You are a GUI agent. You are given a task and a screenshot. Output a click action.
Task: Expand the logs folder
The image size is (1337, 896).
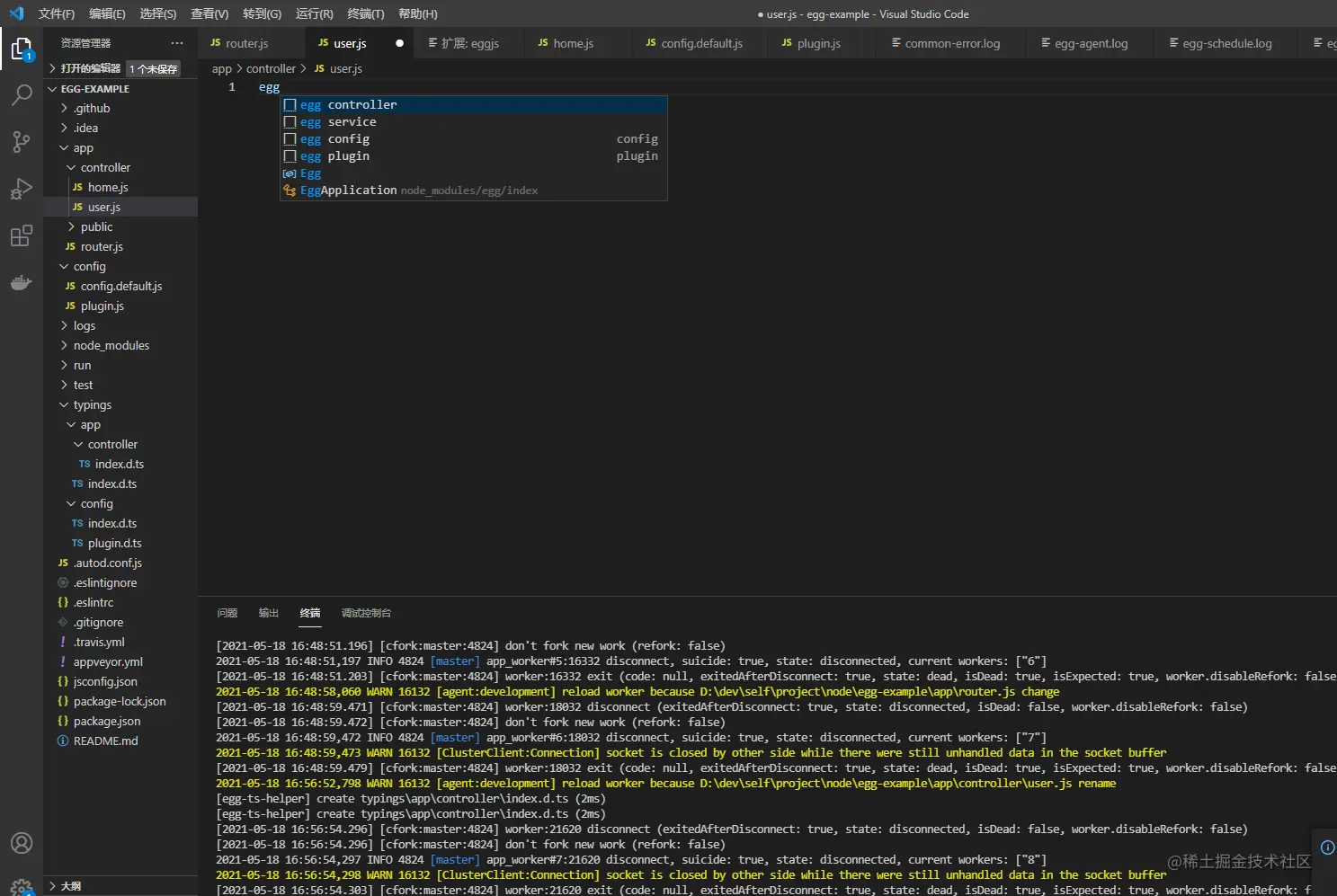coord(121,325)
